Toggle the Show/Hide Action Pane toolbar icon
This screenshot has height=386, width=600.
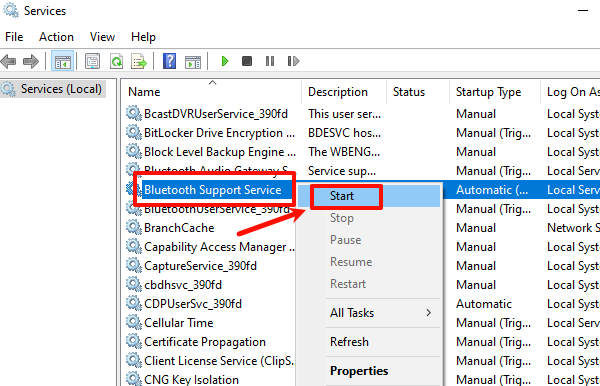[x=193, y=62]
